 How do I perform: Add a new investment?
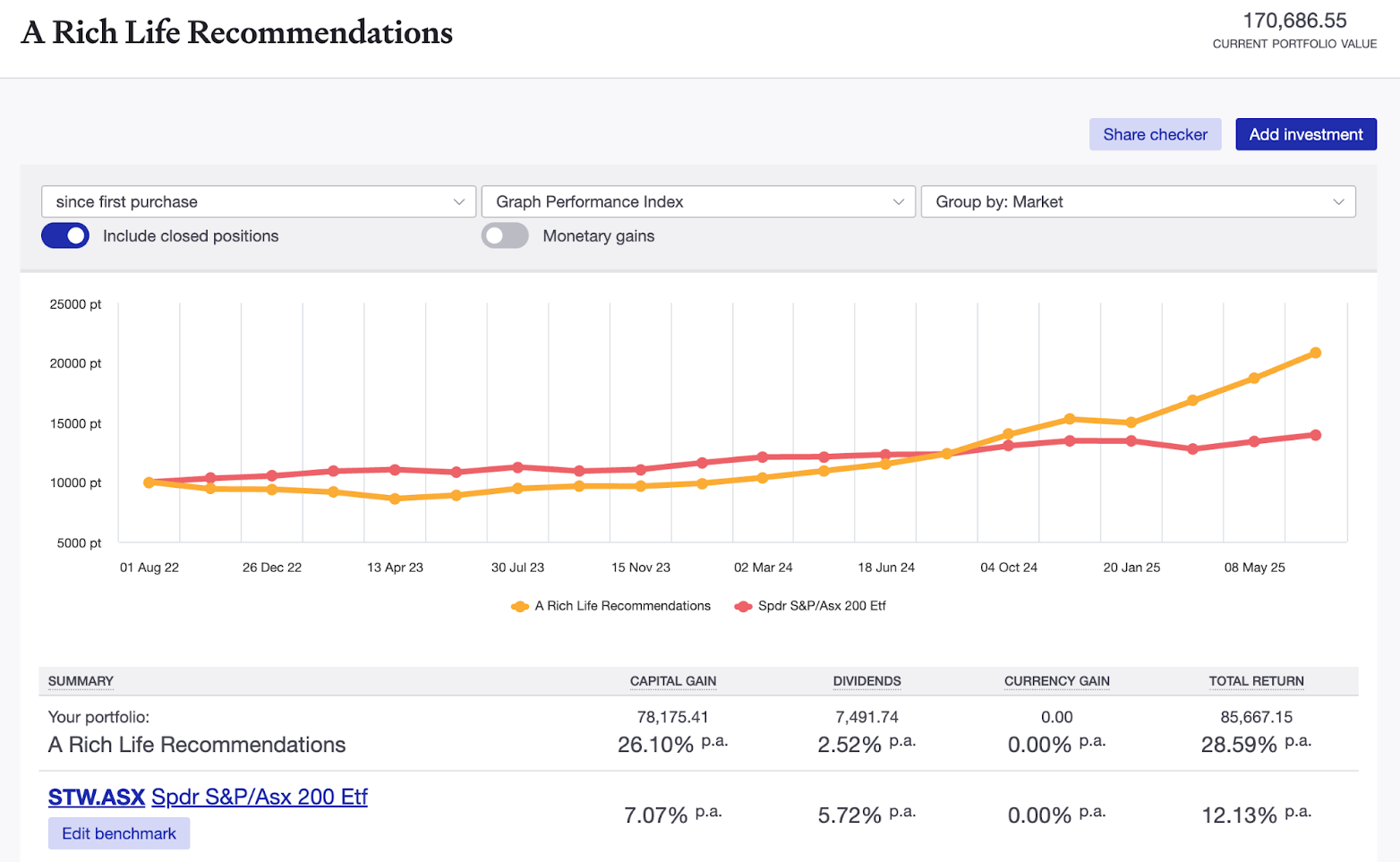point(1306,134)
